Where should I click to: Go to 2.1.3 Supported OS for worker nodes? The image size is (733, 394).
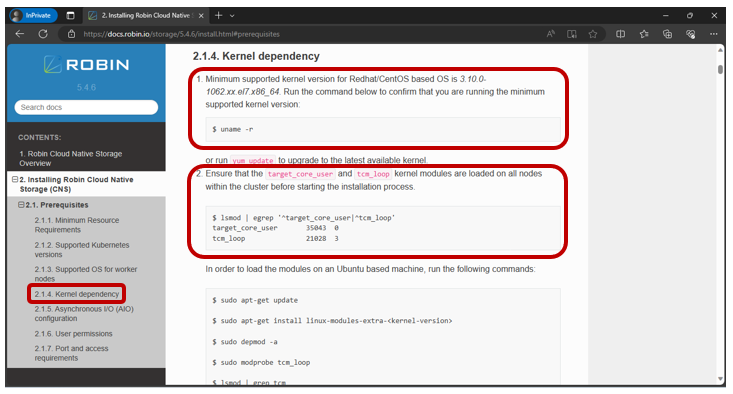[86, 274]
